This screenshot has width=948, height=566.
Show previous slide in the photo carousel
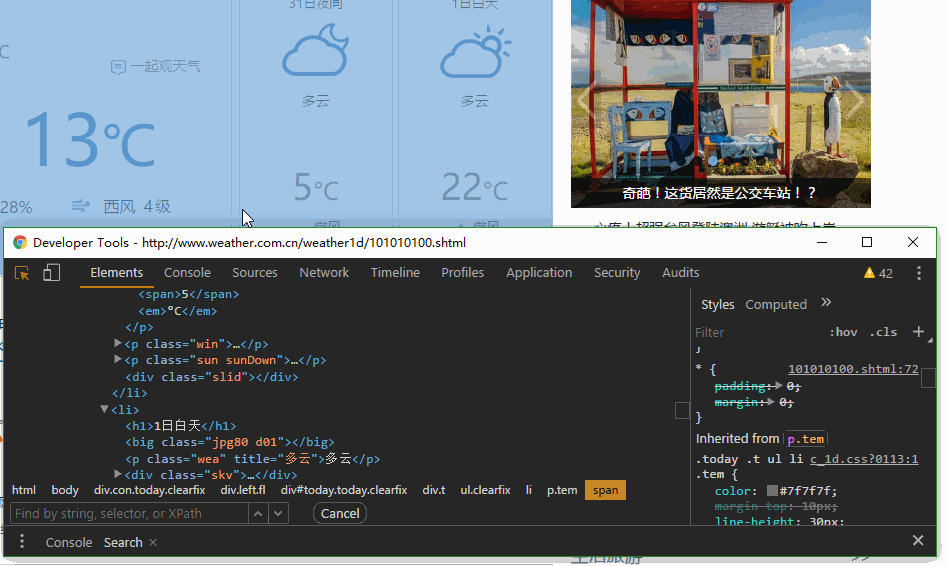click(587, 100)
